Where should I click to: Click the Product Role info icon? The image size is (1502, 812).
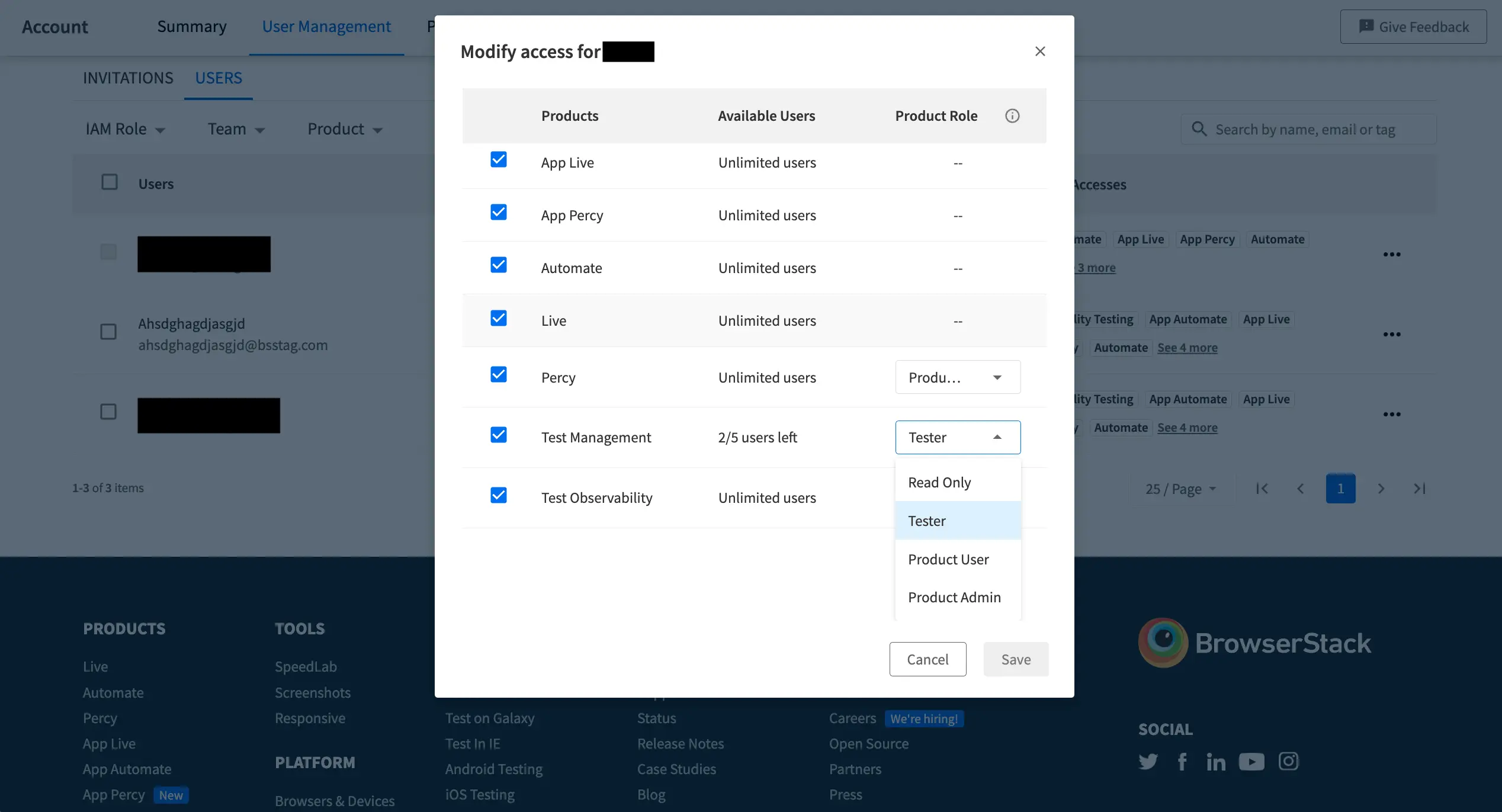click(1012, 115)
